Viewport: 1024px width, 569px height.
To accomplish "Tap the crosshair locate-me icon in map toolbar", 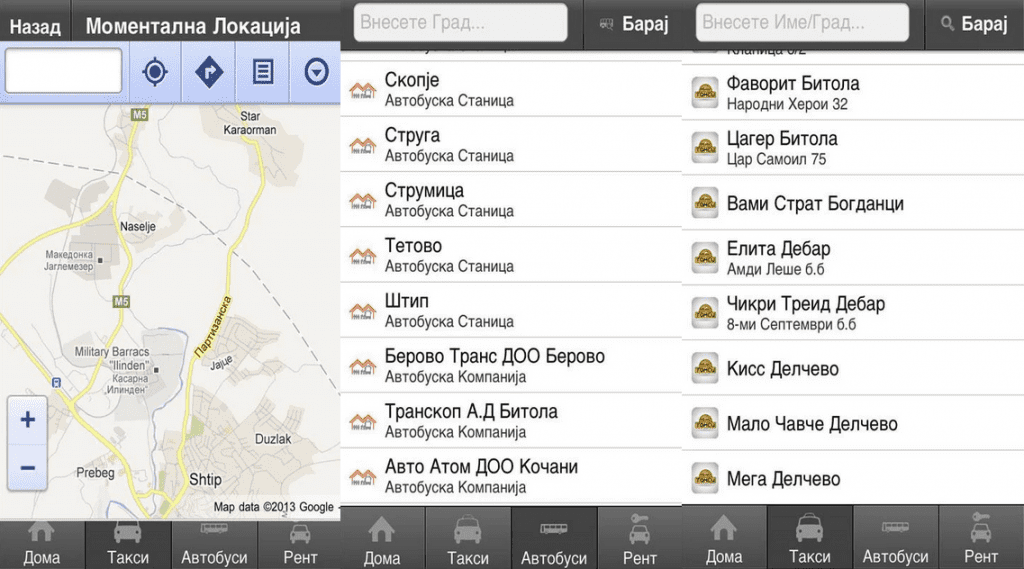I will pyautogui.click(x=154, y=72).
